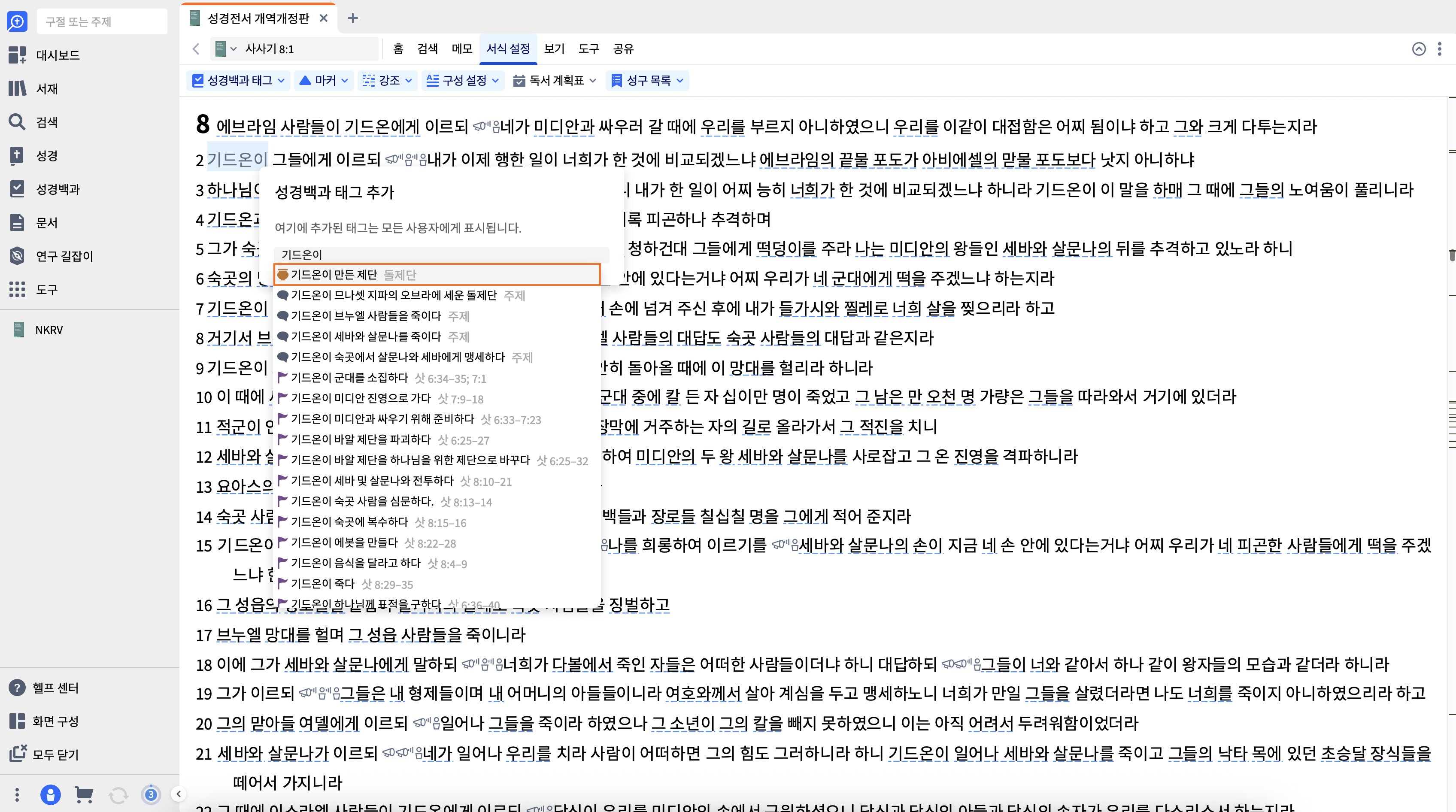
Task: Expand the 마커 dropdown arrow
Action: [345, 80]
